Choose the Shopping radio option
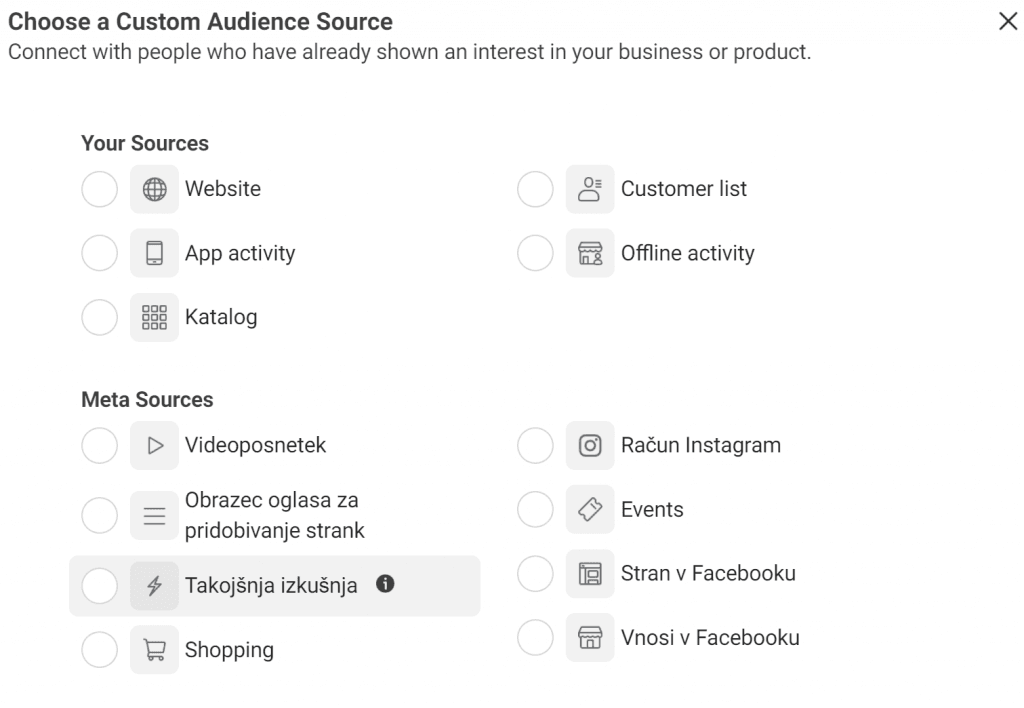 (x=99, y=650)
